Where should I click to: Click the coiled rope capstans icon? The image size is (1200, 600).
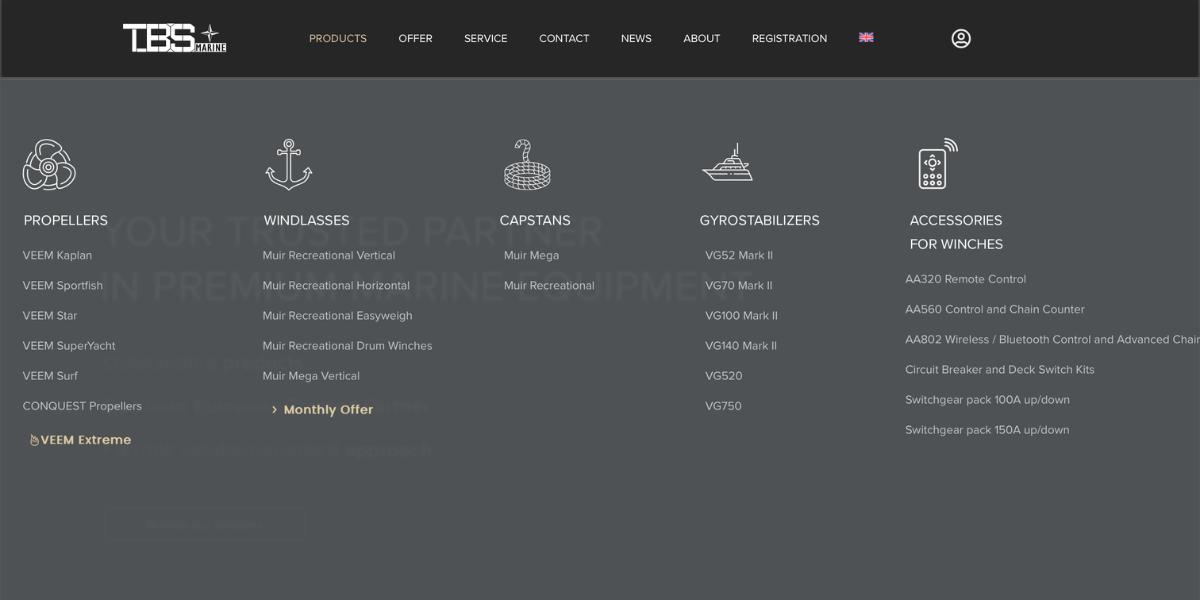click(527, 164)
